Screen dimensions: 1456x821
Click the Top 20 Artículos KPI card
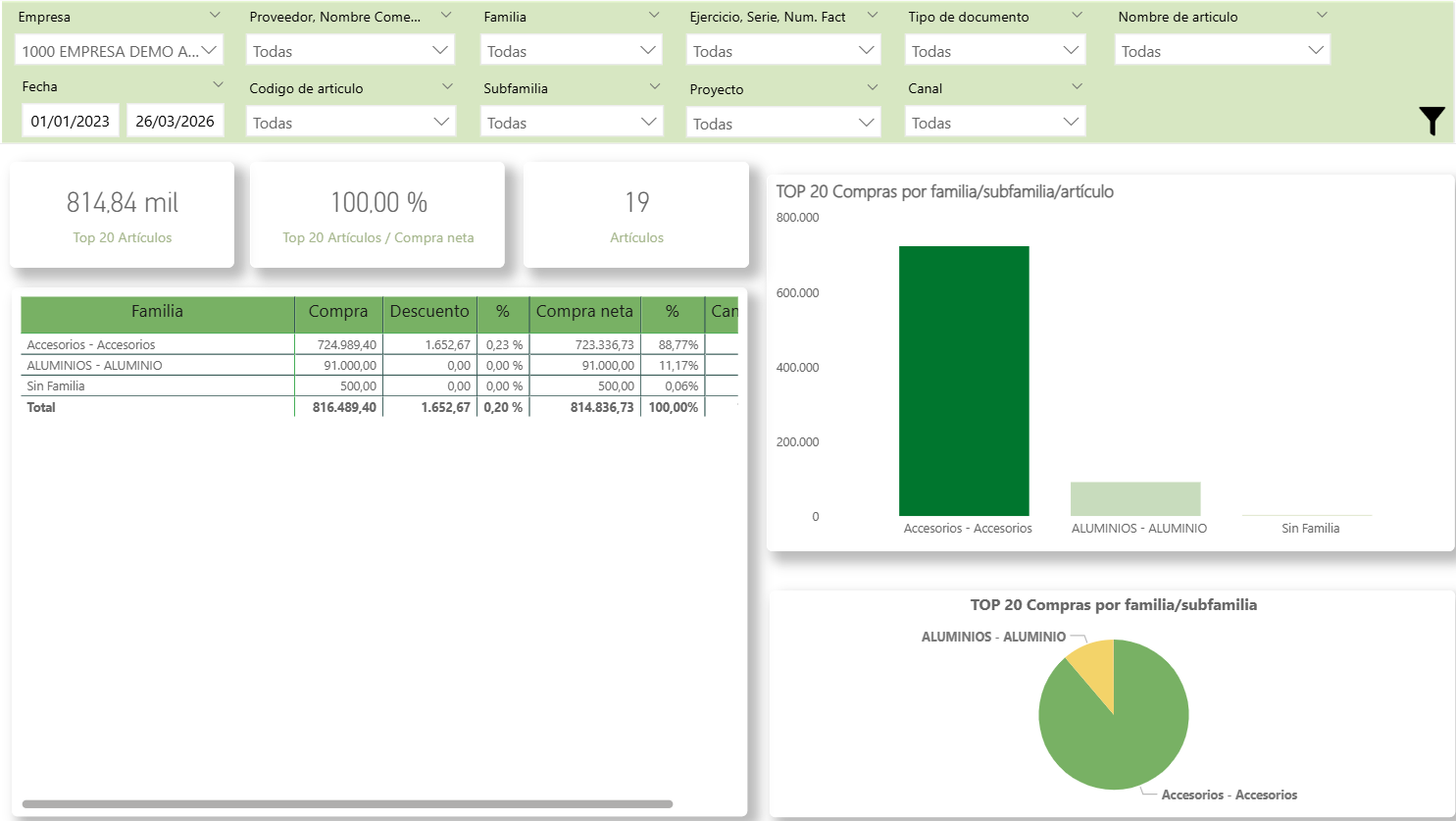(x=123, y=215)
